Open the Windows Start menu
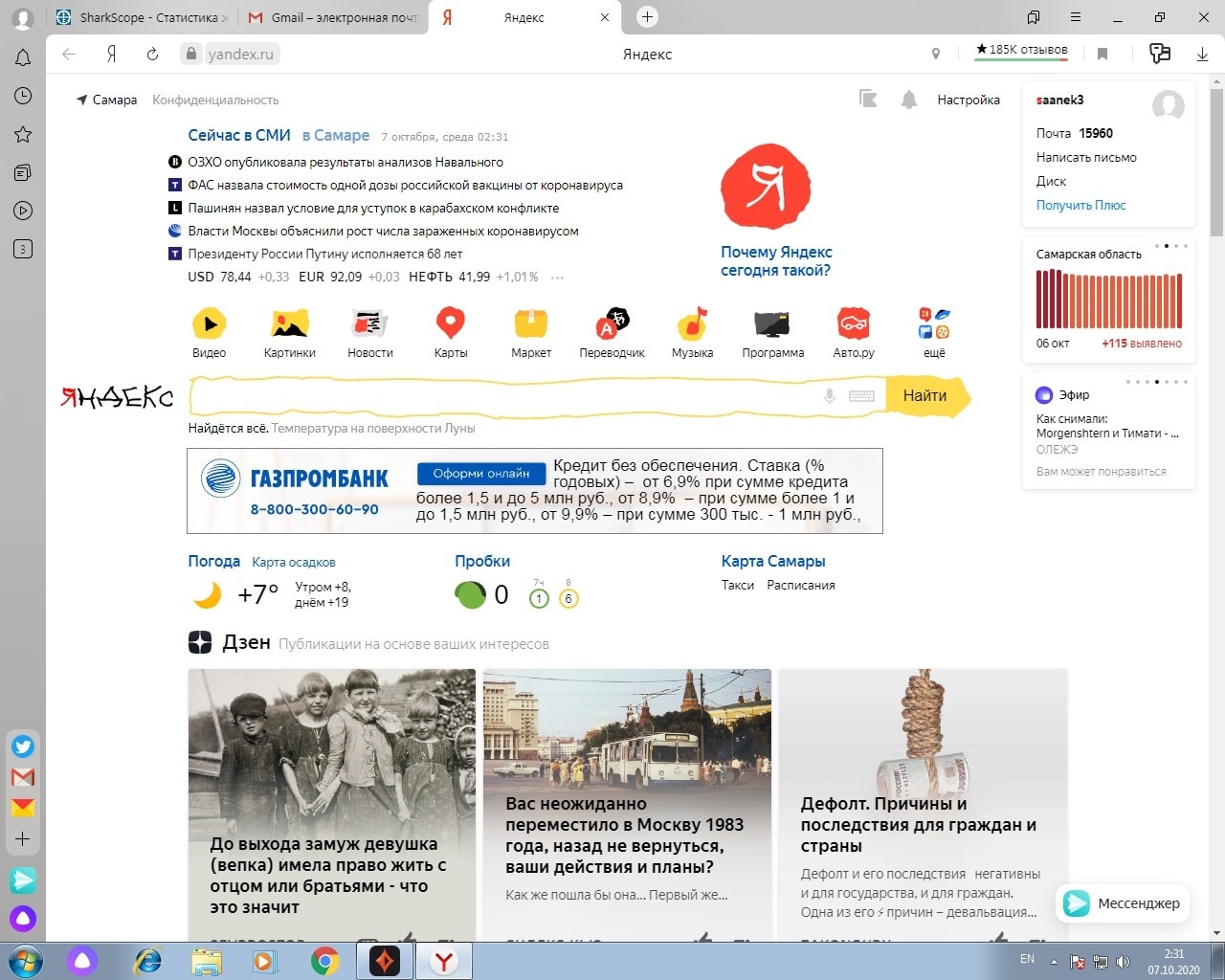This screenshot has height=980, width=1225. pyautogui.click(x=23, y=961)
